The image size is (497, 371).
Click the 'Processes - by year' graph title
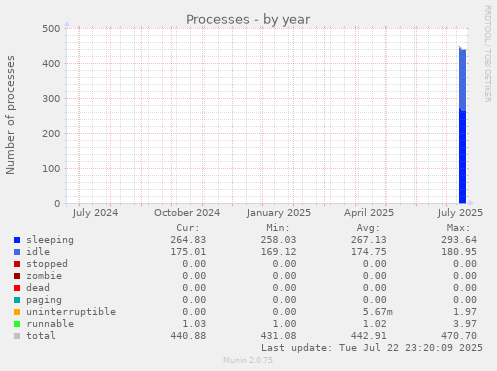coord(248,20)
